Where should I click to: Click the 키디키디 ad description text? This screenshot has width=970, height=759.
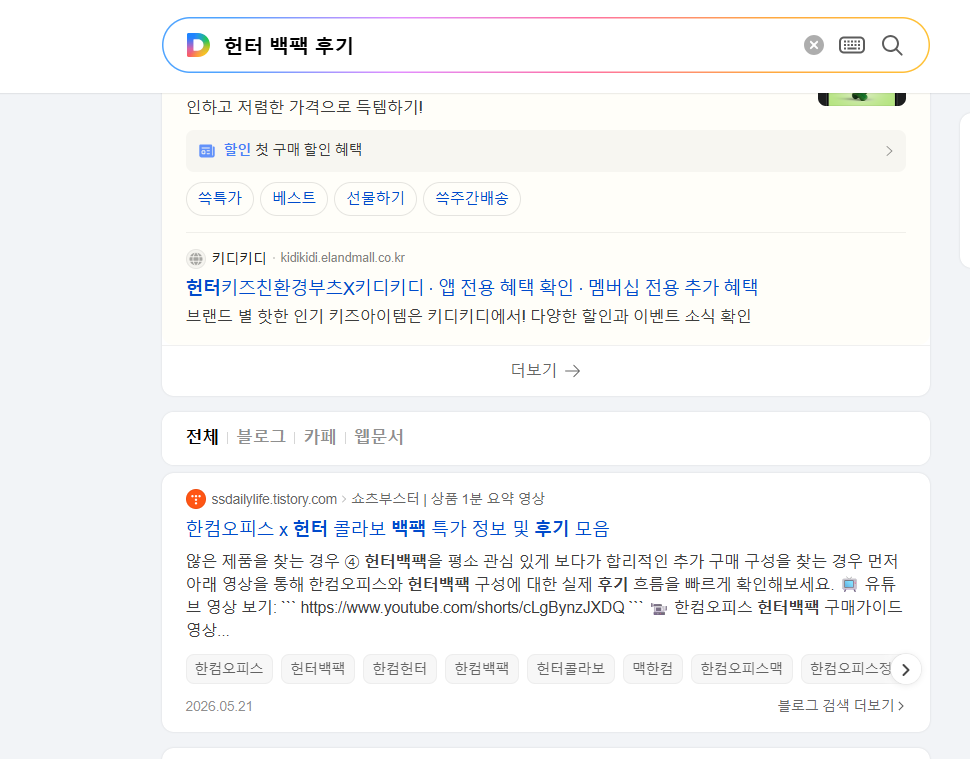469,316
